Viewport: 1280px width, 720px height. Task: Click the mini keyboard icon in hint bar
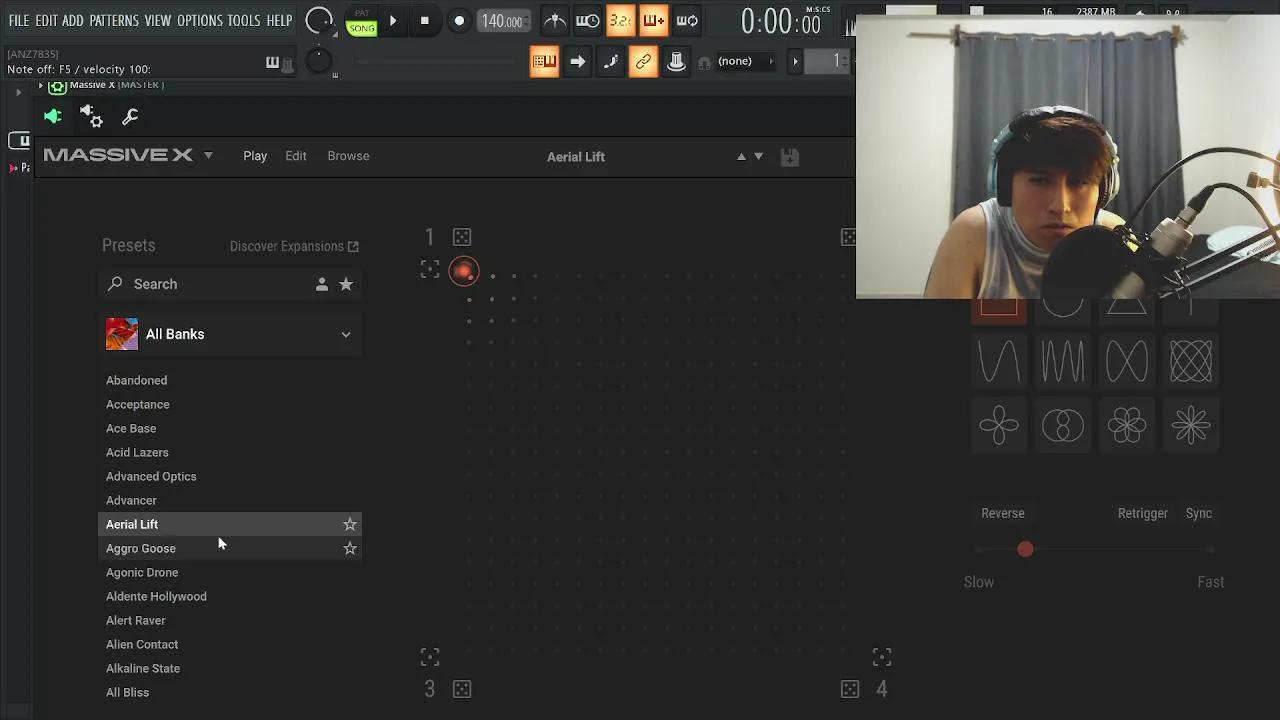point(272,62)
